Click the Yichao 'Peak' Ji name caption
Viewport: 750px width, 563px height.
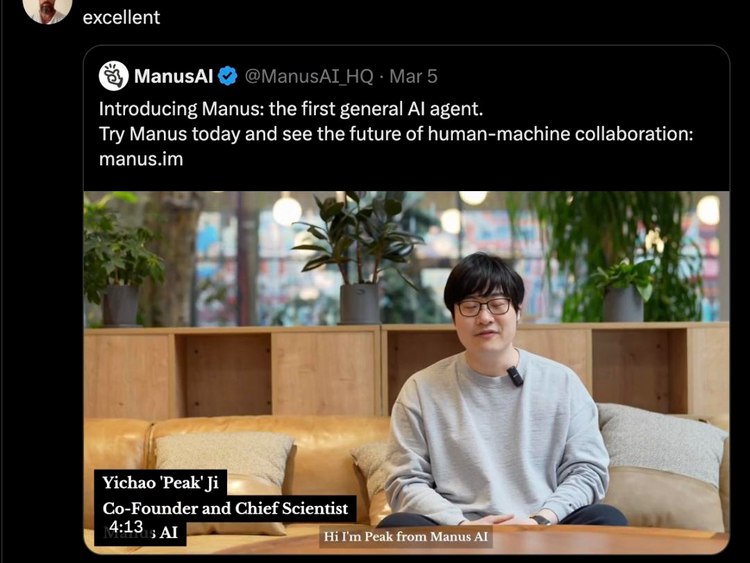coord(160,482)
